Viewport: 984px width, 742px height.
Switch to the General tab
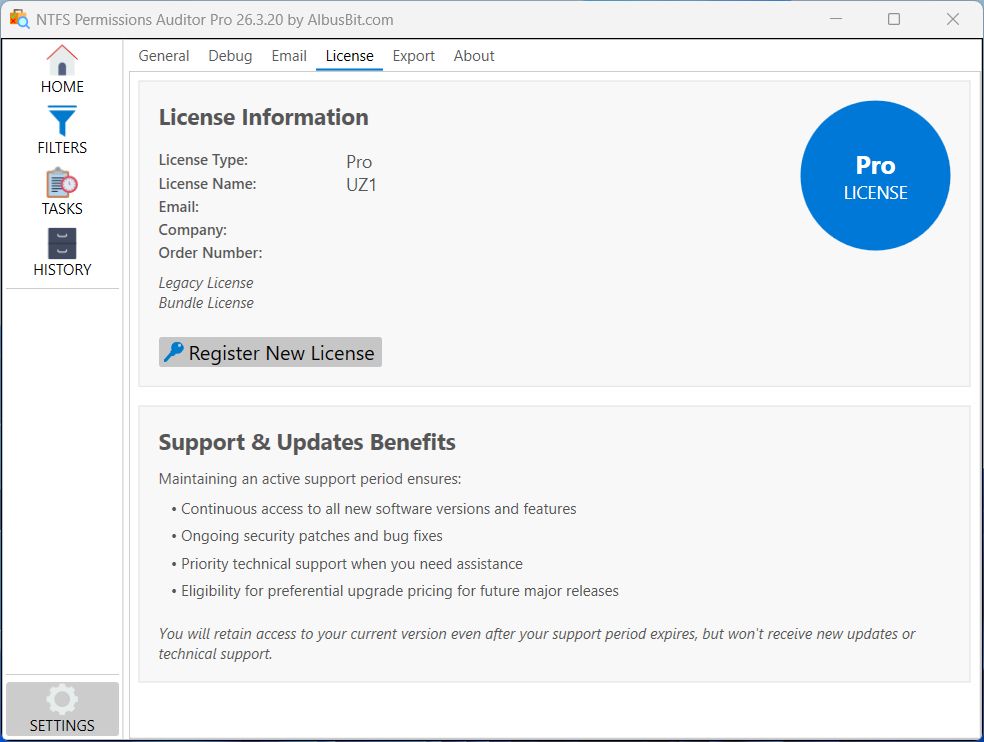[x=164, y=56]
